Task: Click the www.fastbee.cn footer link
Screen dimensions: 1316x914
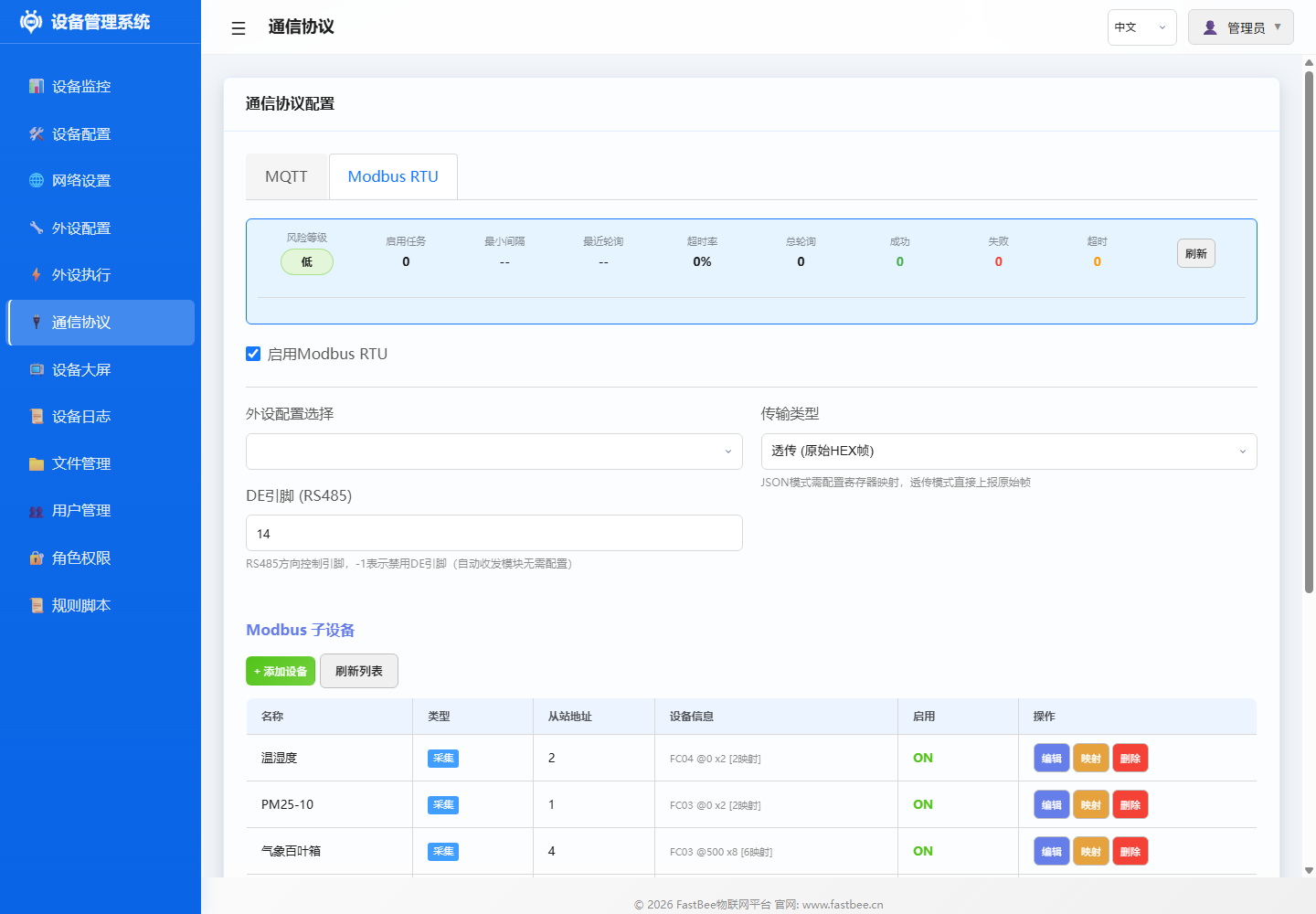Action: pyautogui.click(x=843, y=904)
